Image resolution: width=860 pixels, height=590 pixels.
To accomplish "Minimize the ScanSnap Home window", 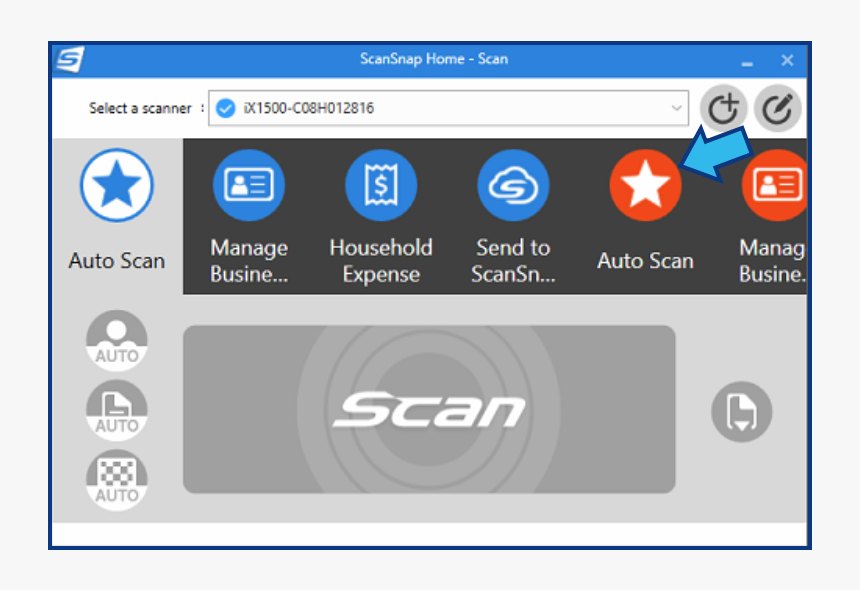I will (x=746, y=64).
